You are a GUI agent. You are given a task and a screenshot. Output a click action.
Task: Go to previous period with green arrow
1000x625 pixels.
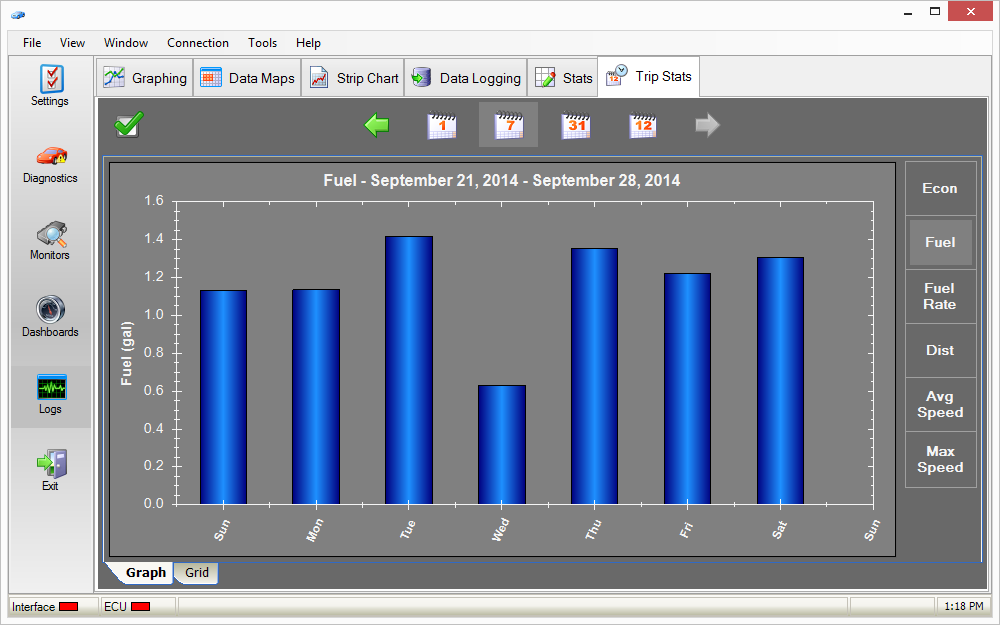click(x=377, y=125)
